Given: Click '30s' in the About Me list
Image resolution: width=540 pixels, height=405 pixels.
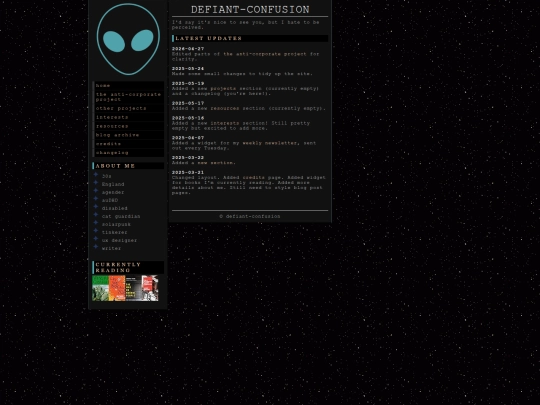Looking at the screenshot, I should coord(106,176).
